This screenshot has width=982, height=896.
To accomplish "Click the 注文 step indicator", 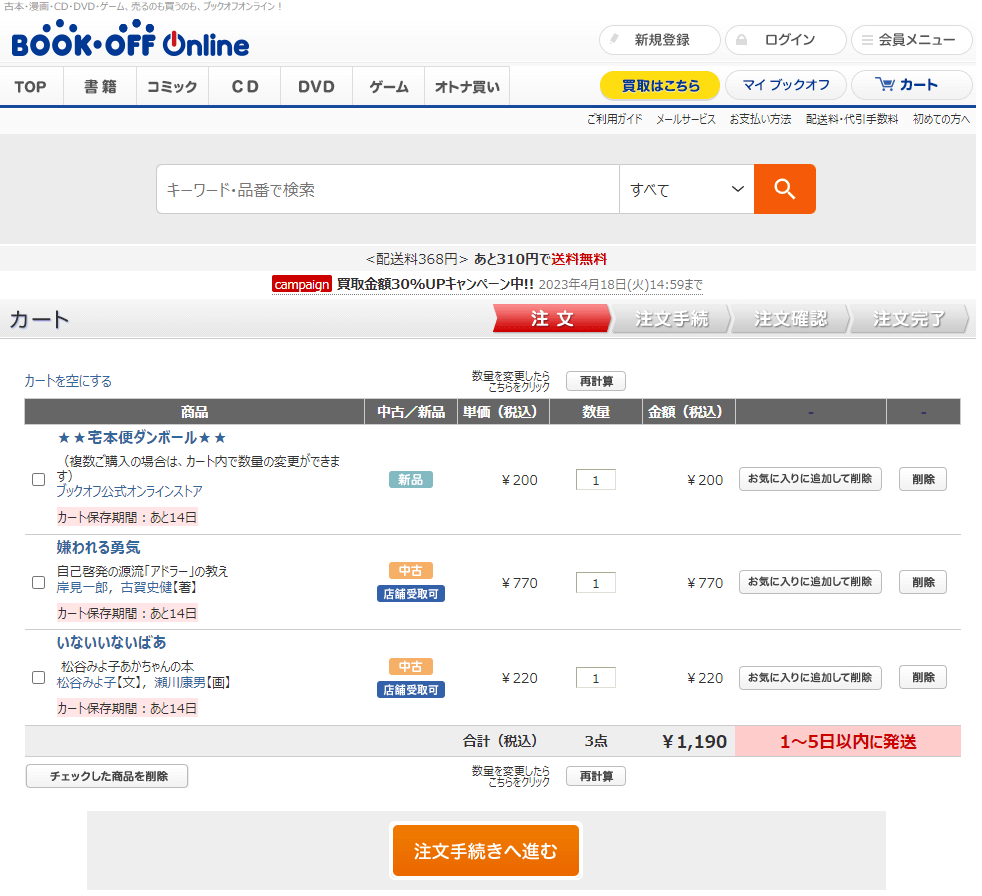I will tap(551, 319).
